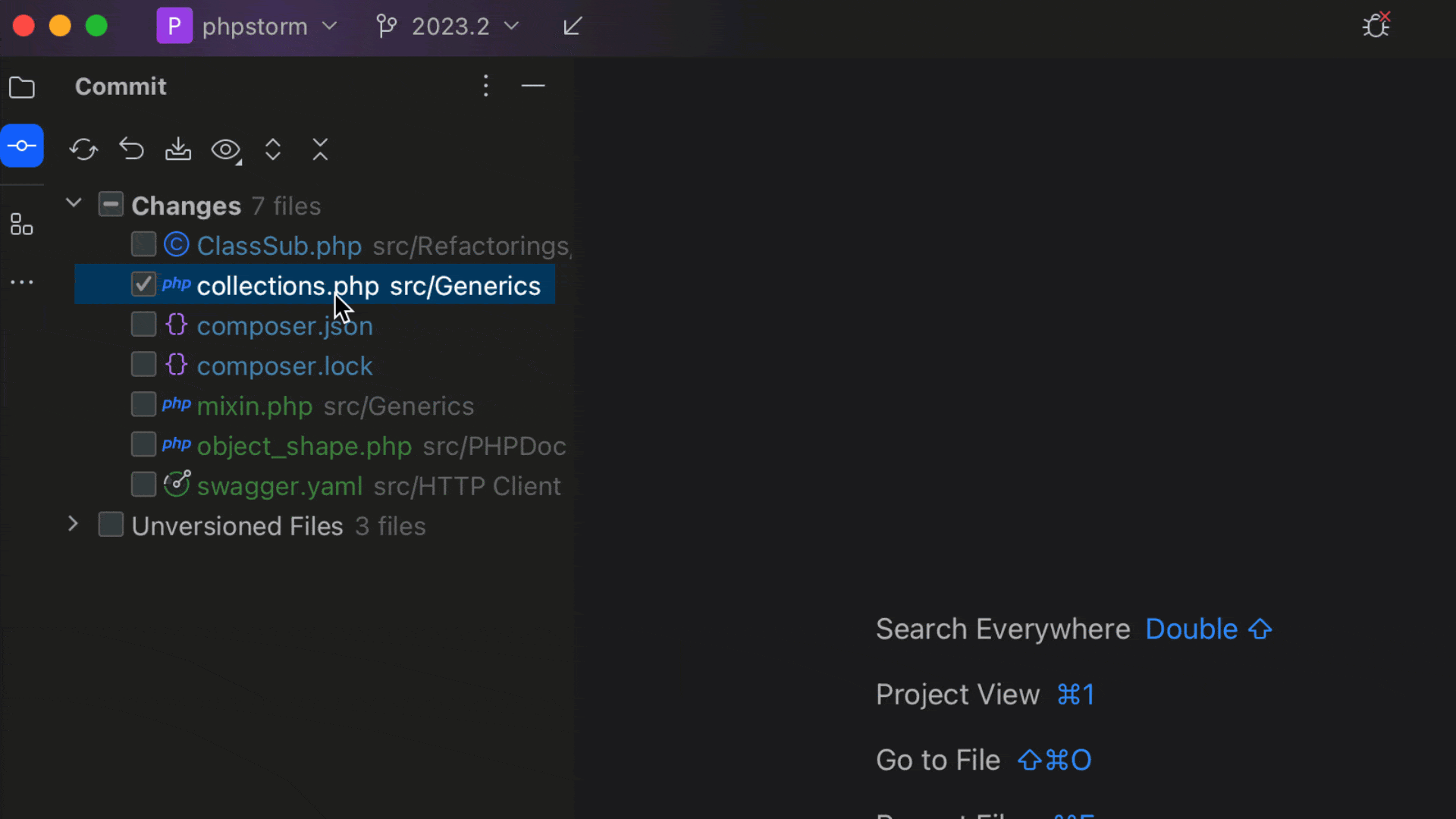
Task: Click the Rollback icon in Commit toolbar
Action: (x=131, y=149)
